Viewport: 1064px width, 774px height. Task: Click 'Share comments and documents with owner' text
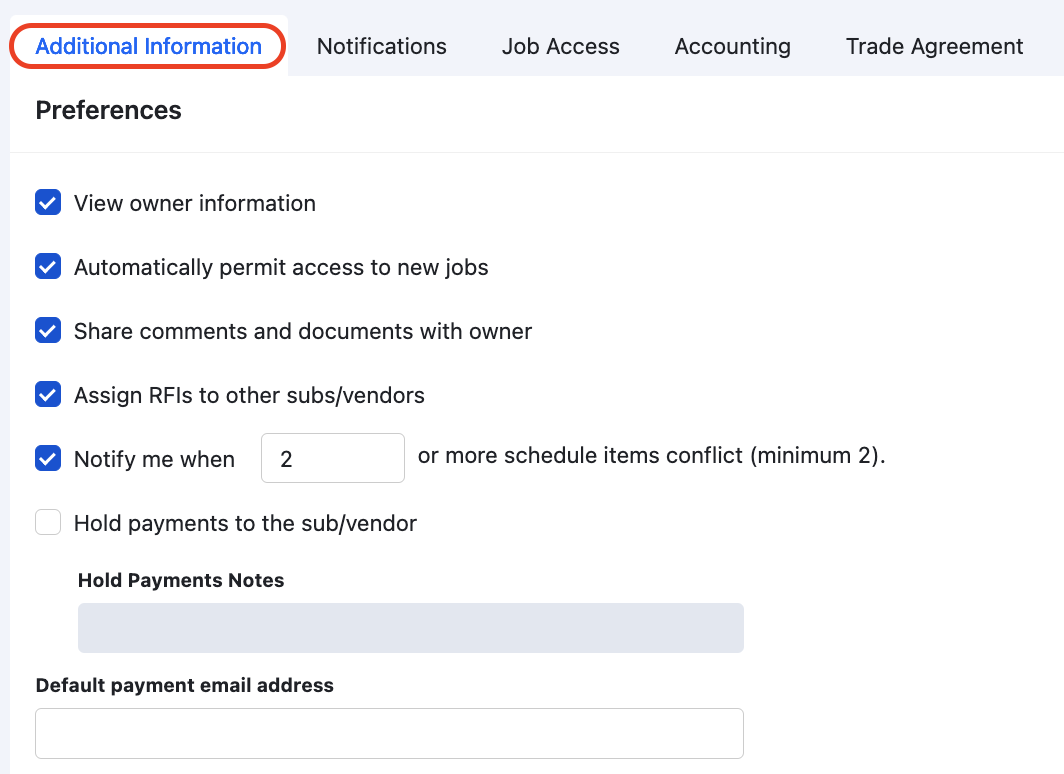pos(303,331)
